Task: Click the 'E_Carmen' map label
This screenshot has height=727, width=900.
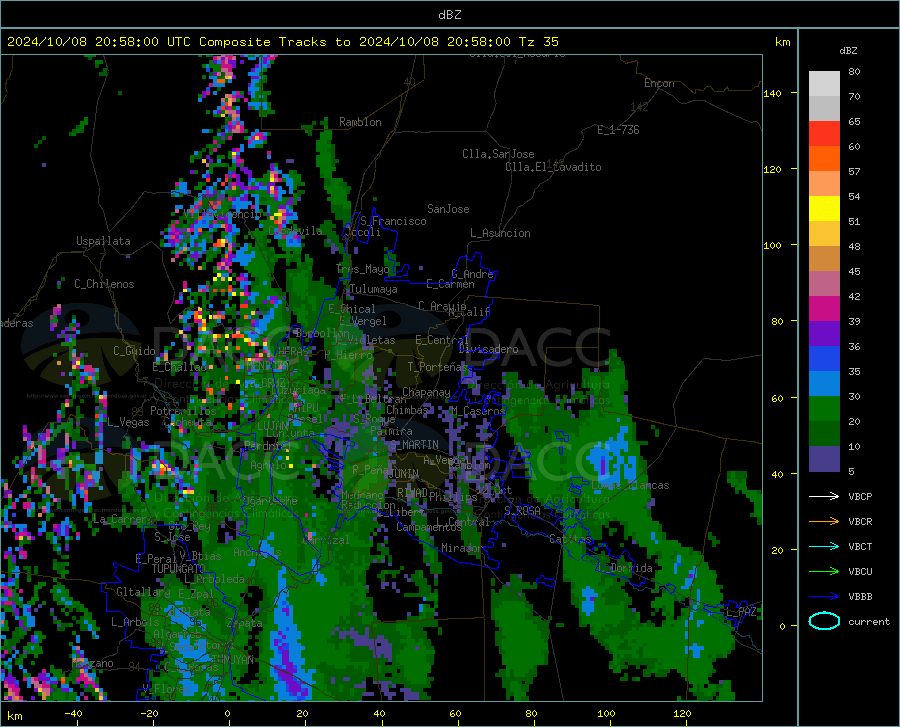Action: pos(451,284)
